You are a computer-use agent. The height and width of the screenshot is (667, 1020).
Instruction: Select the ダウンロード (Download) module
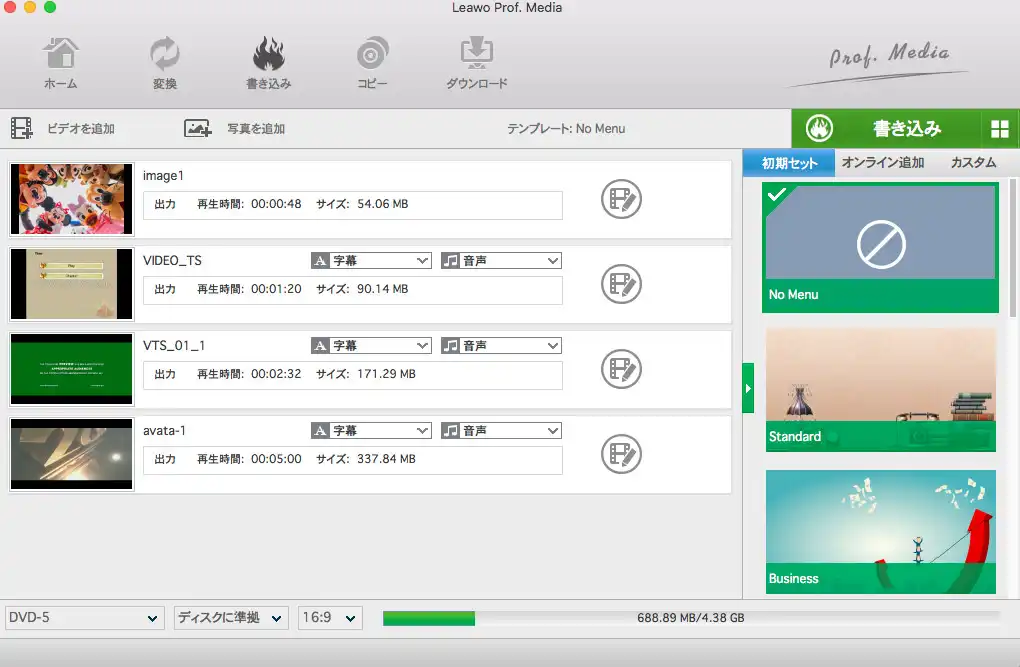click(x=476, y=60)
